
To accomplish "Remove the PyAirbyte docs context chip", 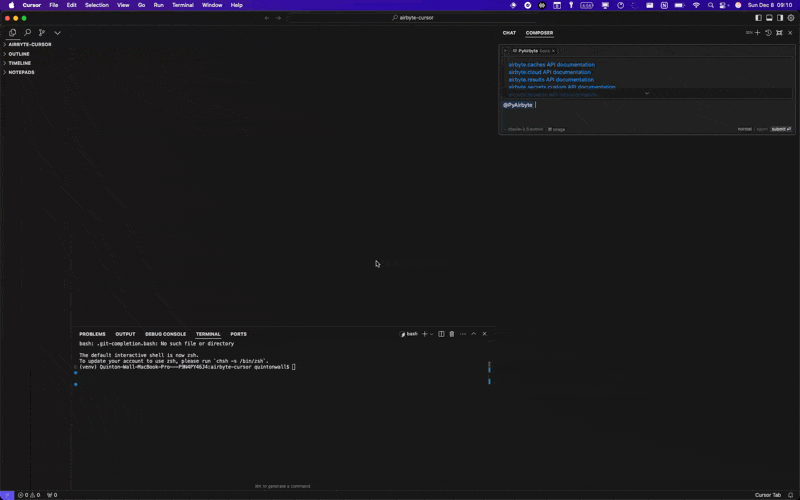I will coord(553,51).
